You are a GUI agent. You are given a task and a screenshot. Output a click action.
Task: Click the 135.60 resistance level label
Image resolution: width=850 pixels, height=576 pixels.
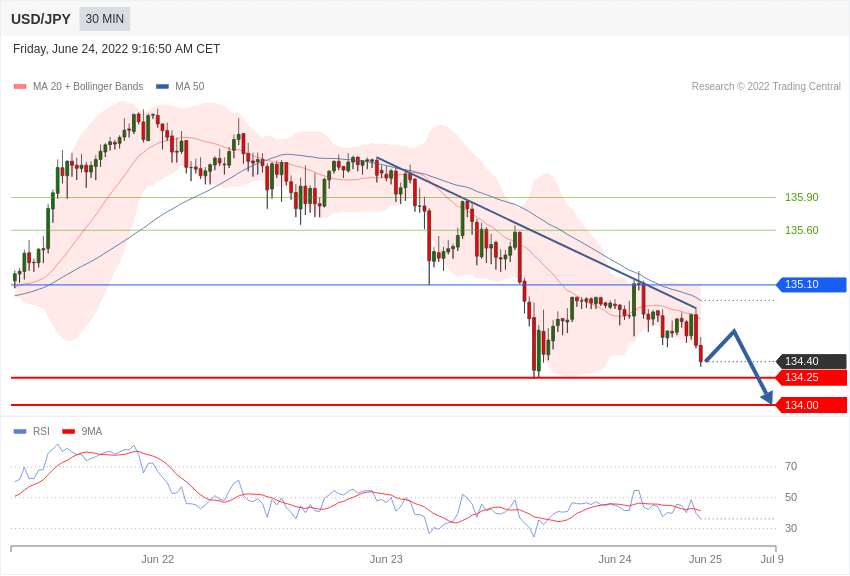(x=802, y=230)
